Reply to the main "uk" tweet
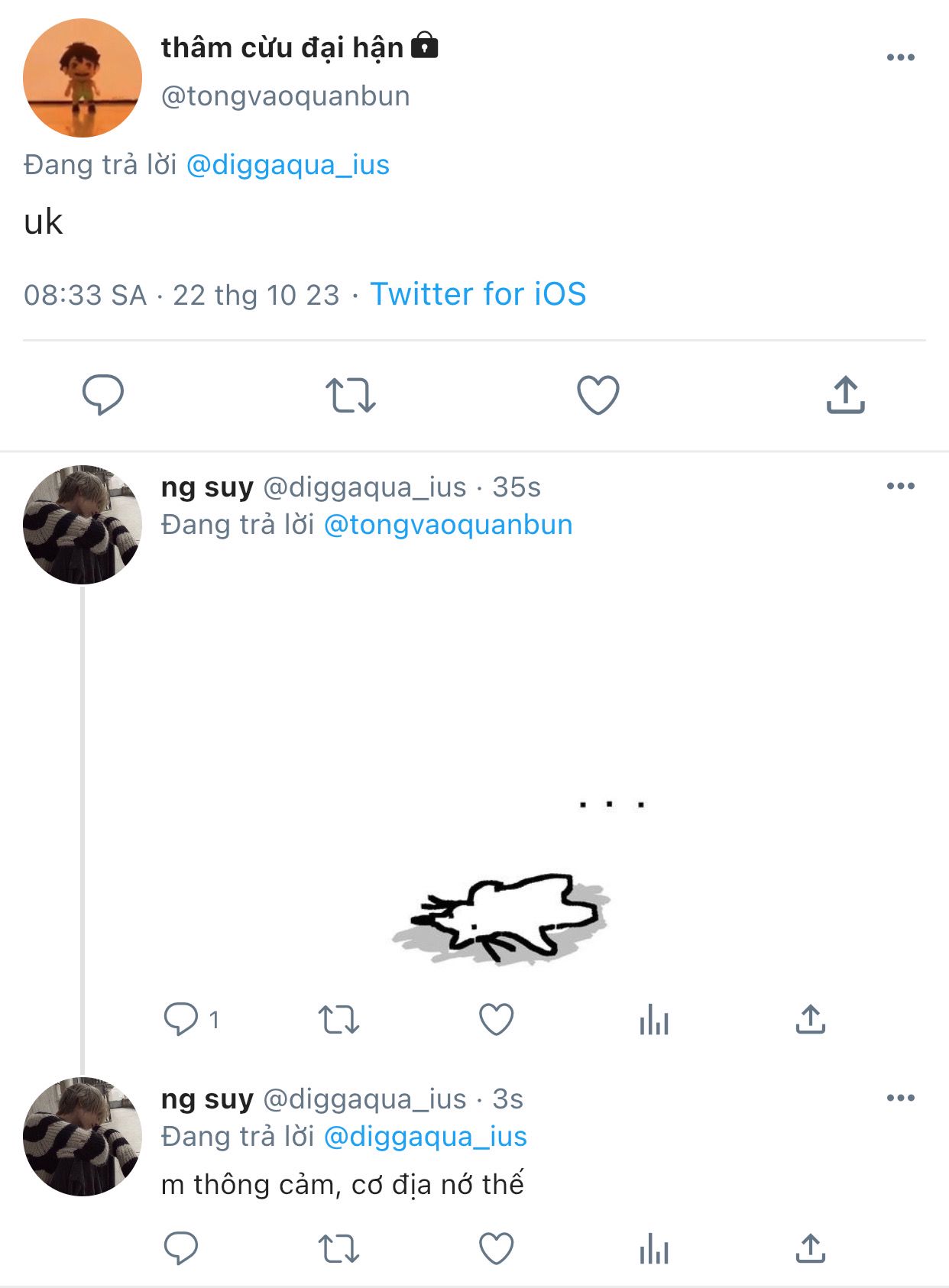The width and height of the screenshot is (949, 1288). (103, 394)
